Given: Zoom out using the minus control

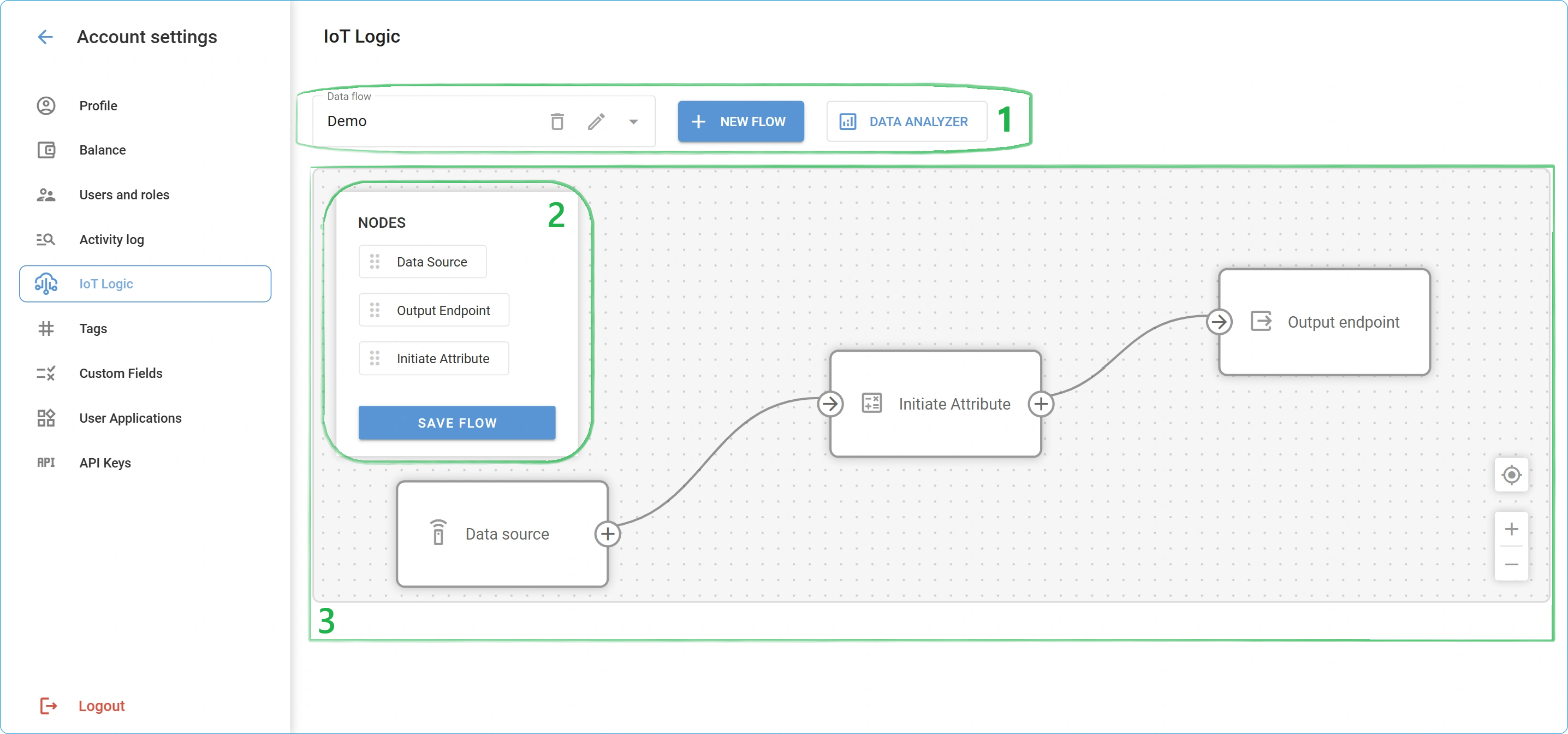Looking at the screenshot, I should coord(1511,565).
